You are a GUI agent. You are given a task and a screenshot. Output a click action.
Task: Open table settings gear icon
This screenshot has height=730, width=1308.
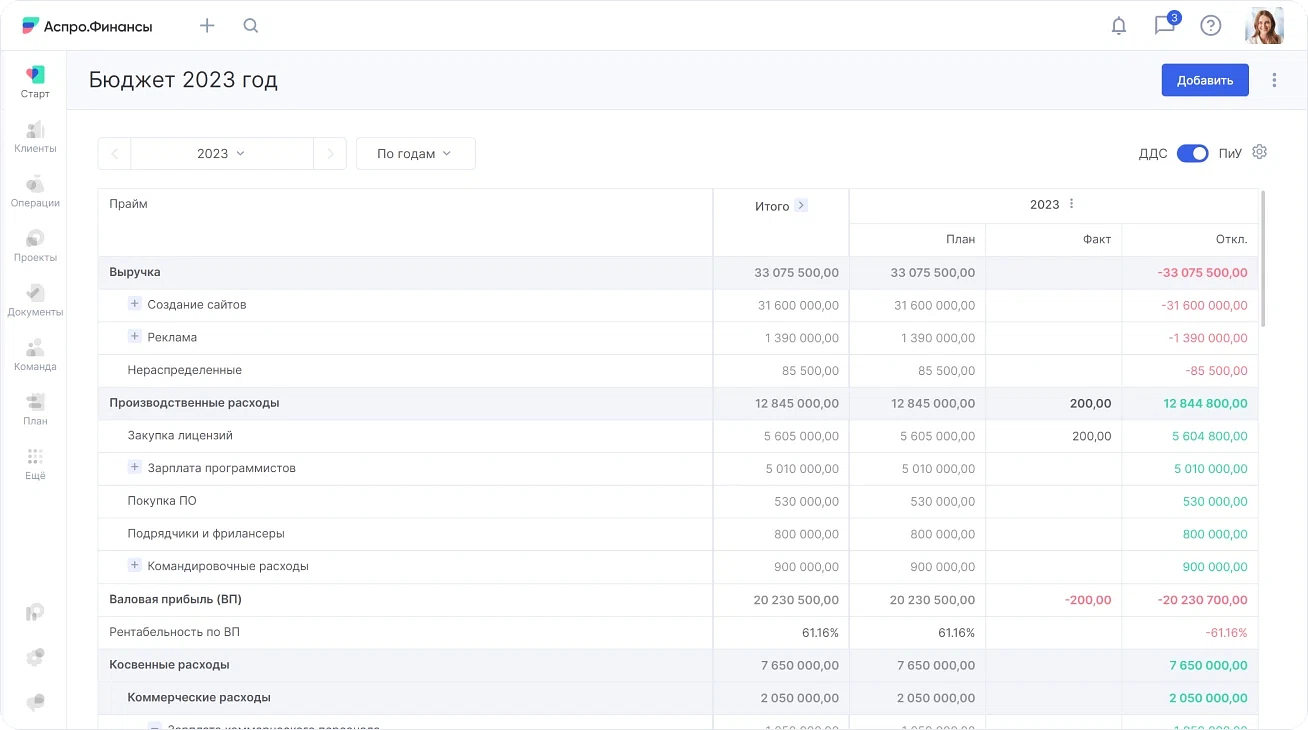[x=1260, y=152]
